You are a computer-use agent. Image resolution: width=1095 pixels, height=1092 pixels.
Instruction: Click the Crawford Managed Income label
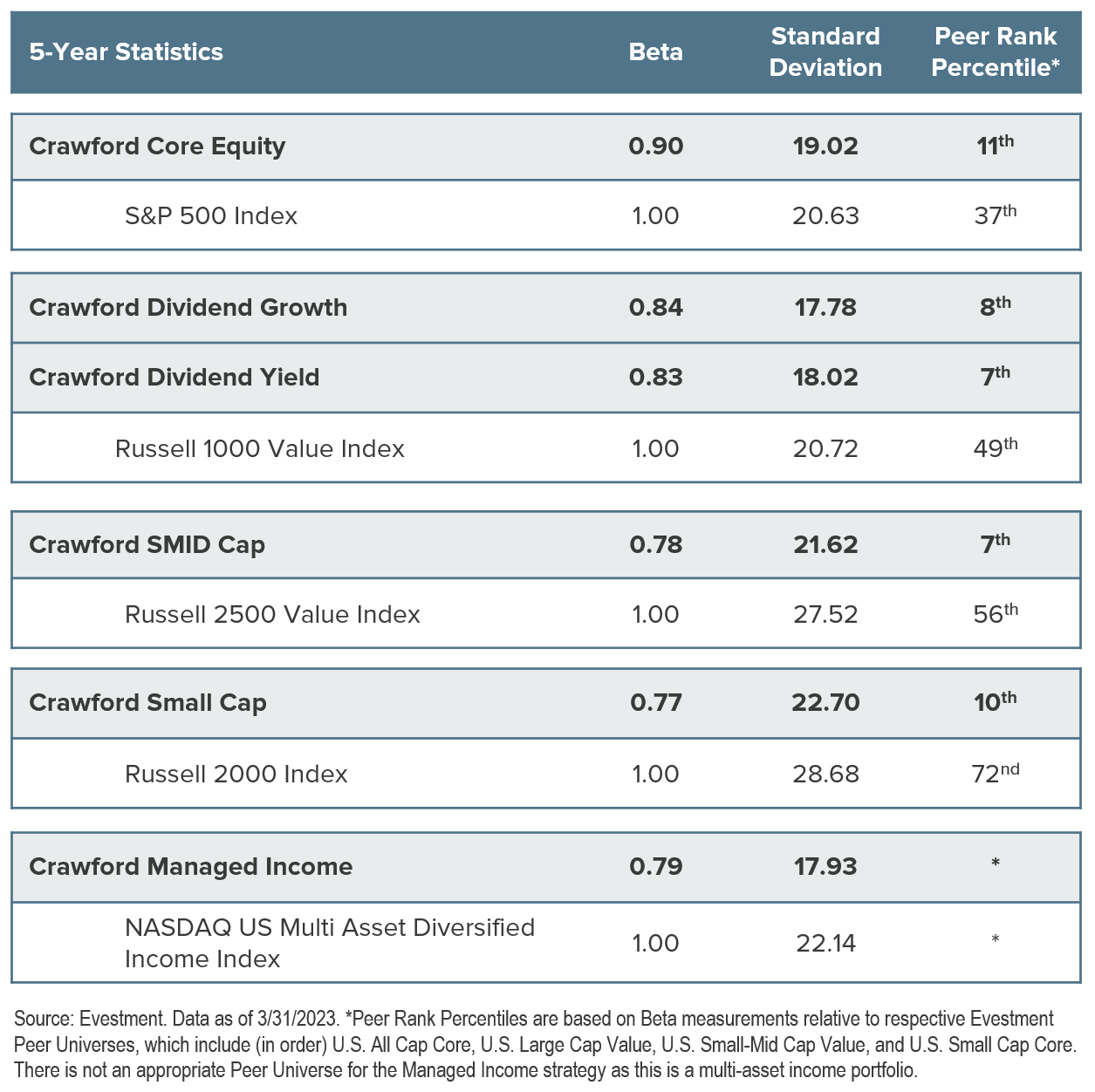[x=190, y=866]
